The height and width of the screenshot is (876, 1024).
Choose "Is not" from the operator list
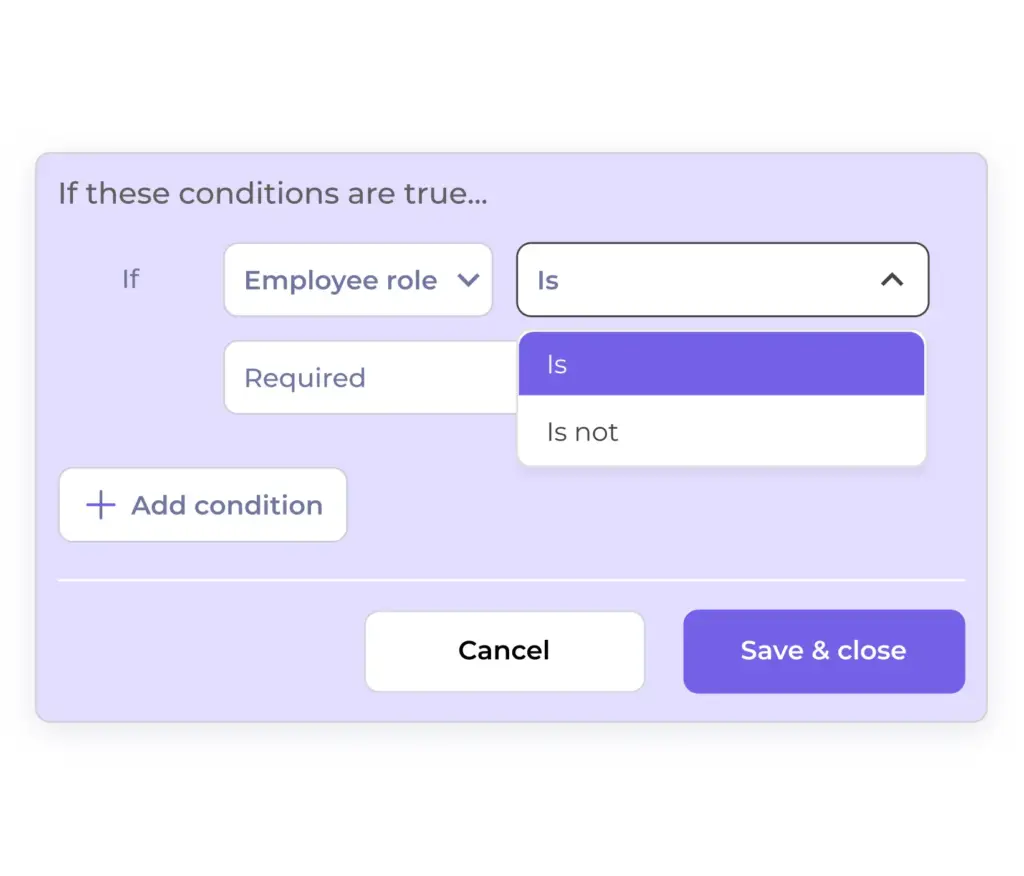point(721,432)
